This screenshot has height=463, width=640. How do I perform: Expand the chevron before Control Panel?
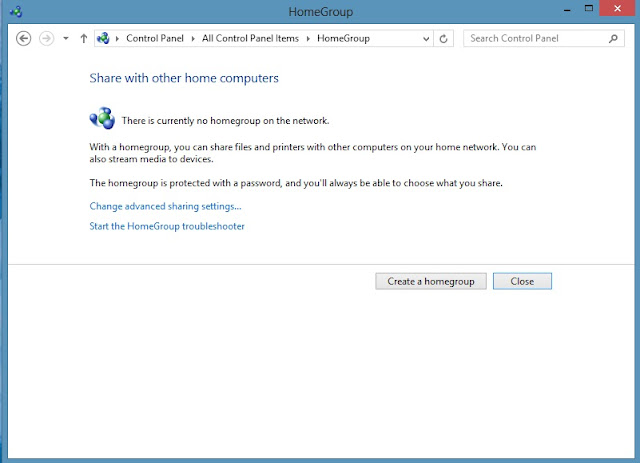click(x=118, y=39)
